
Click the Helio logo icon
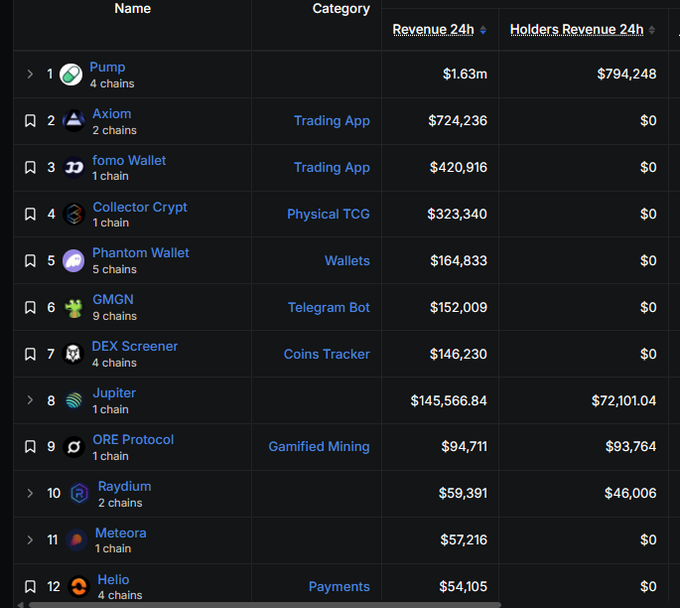point(79,587)
